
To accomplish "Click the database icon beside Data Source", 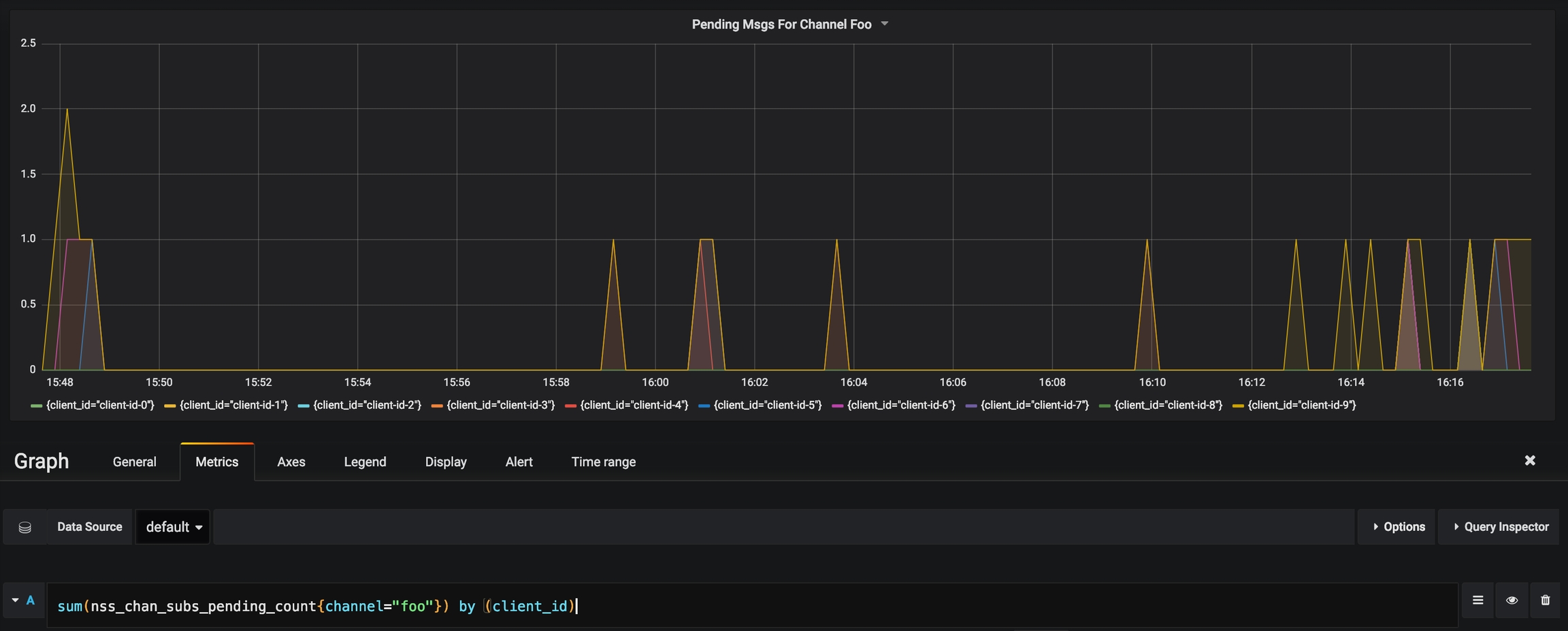I will point(25,528).
